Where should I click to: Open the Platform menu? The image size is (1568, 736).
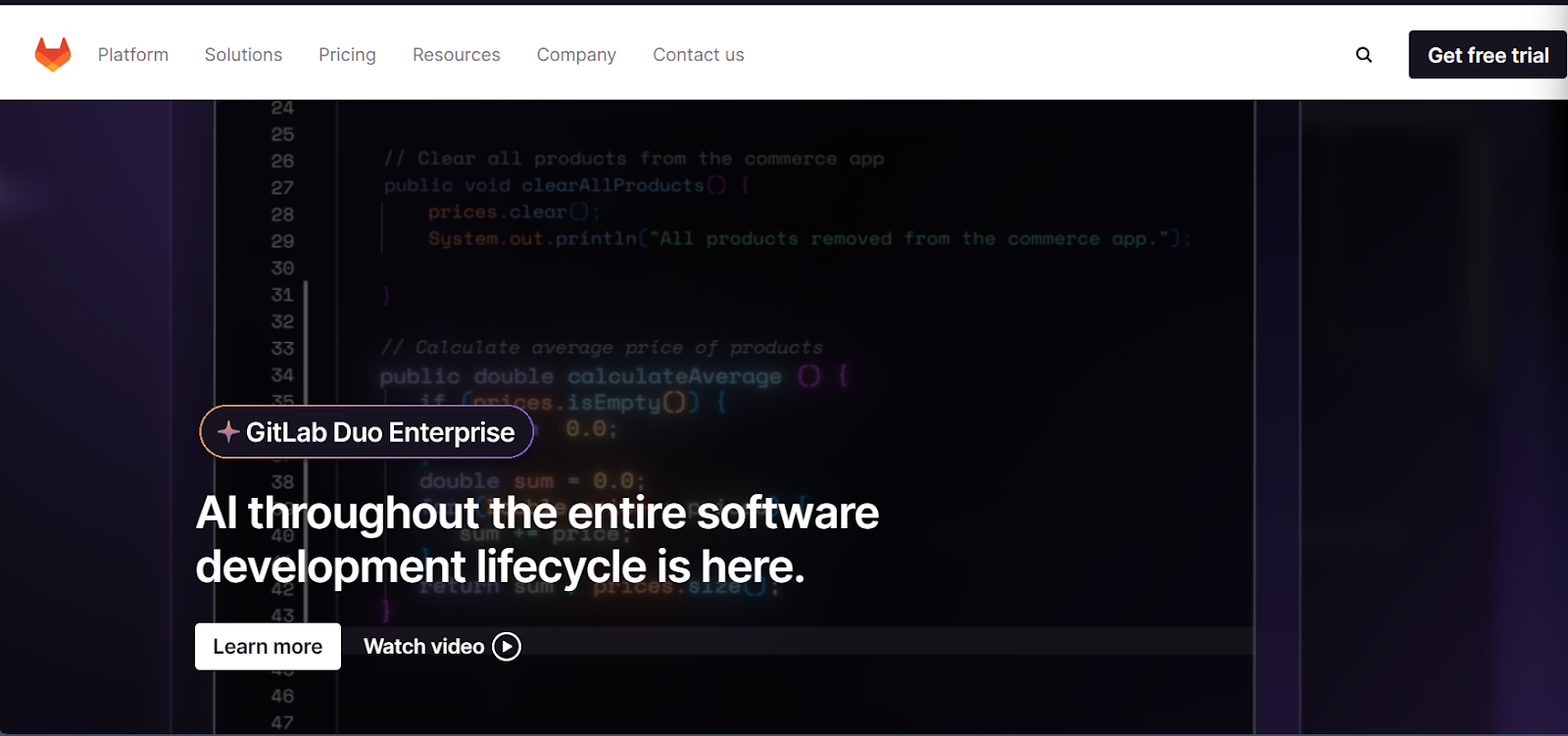click(x=133, y=55)
